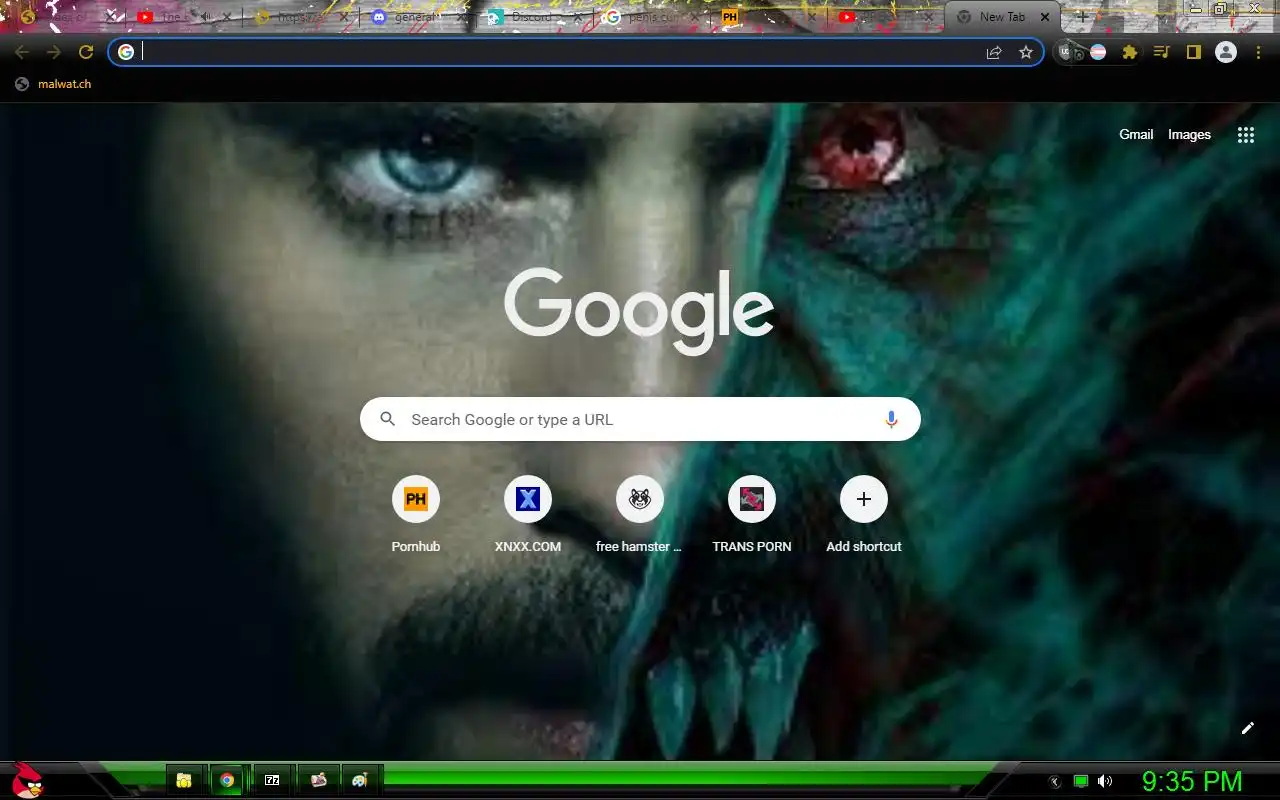The image size is (1280, 800).
Task: Click the Add shortcut plus button
Action: pos(864,499)
